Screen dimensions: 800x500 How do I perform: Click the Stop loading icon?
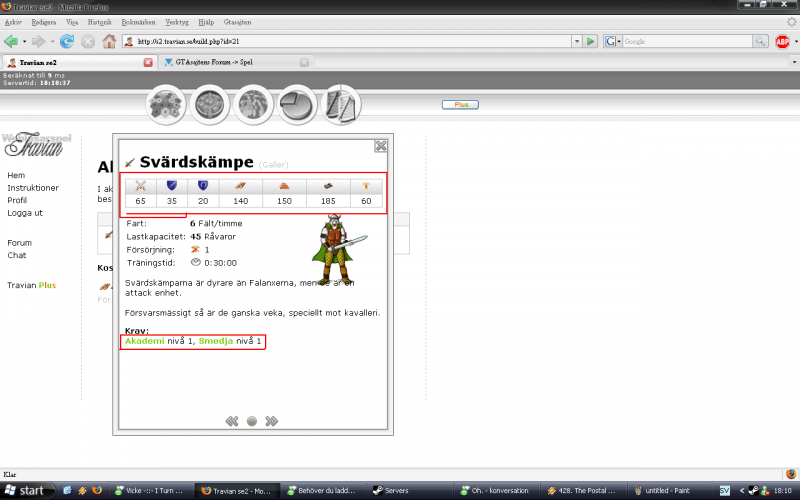[88, 41]
